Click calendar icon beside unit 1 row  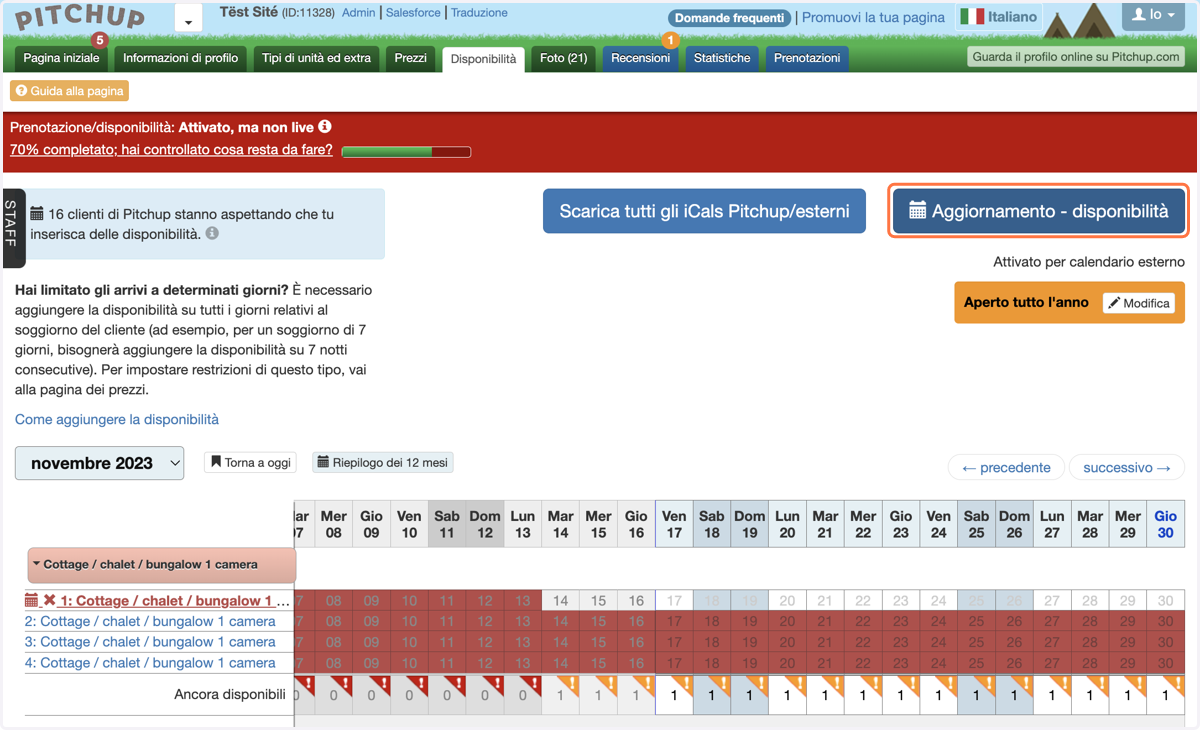32,601
